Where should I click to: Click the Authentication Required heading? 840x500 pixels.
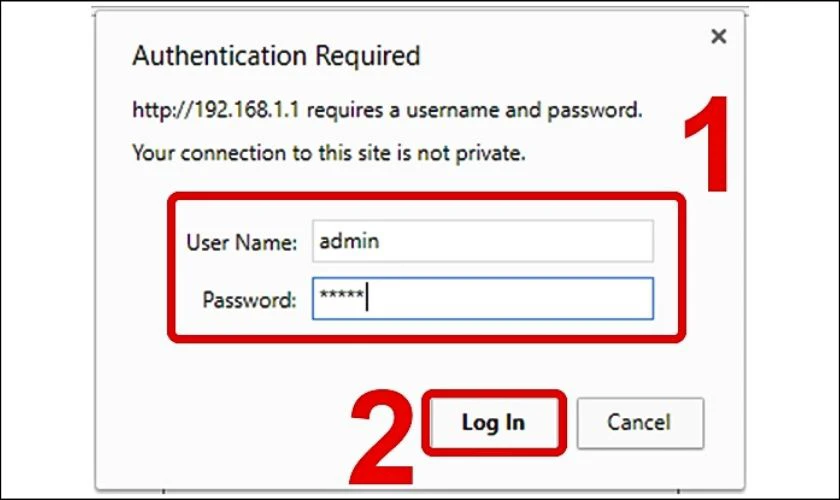276,55
